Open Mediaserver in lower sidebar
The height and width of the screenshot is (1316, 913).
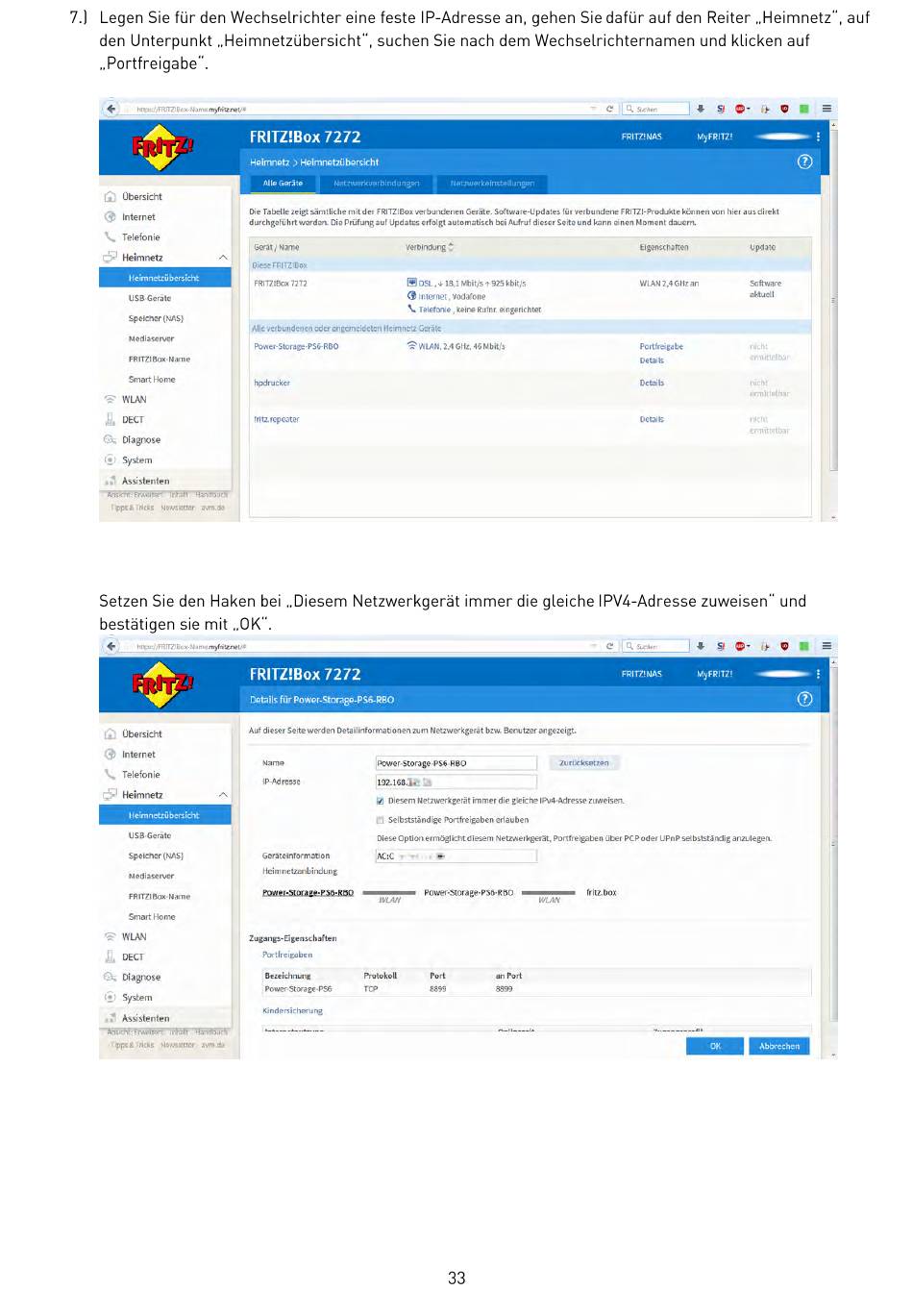pyautogui.click(x=152, y=876)
